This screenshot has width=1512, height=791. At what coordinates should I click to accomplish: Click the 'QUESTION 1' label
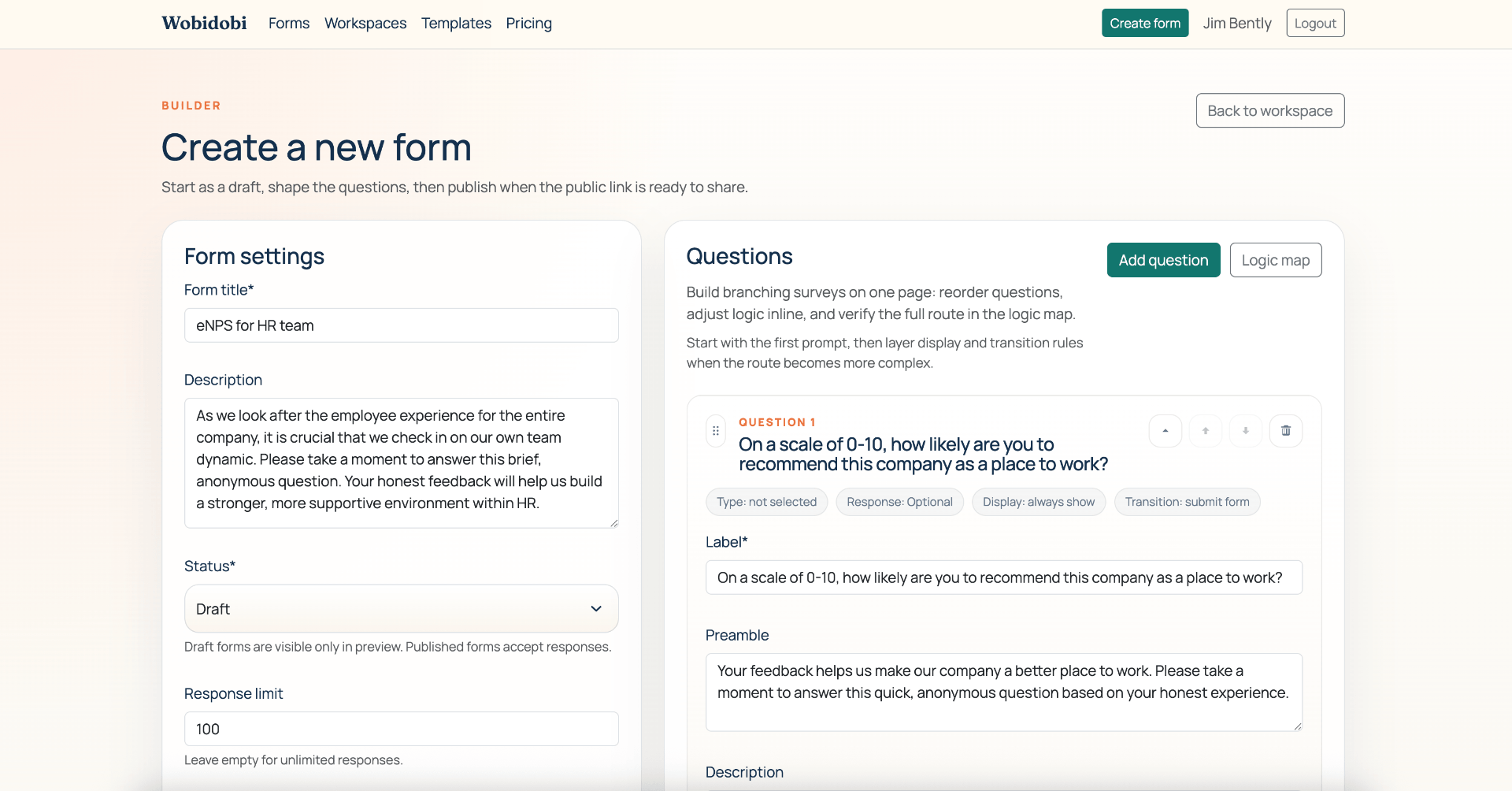(x=777, y=422)
